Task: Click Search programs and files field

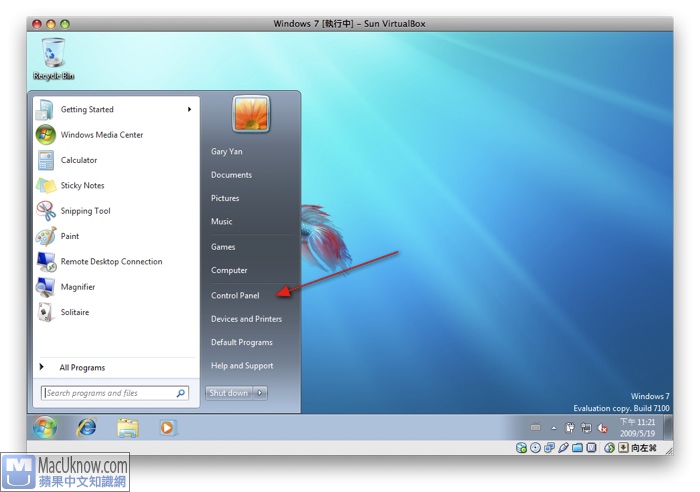Action: pos(115,393)
